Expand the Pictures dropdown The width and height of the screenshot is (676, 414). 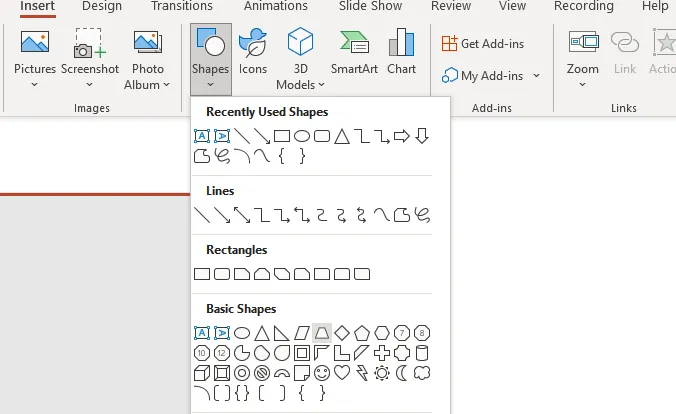[35, 84]
